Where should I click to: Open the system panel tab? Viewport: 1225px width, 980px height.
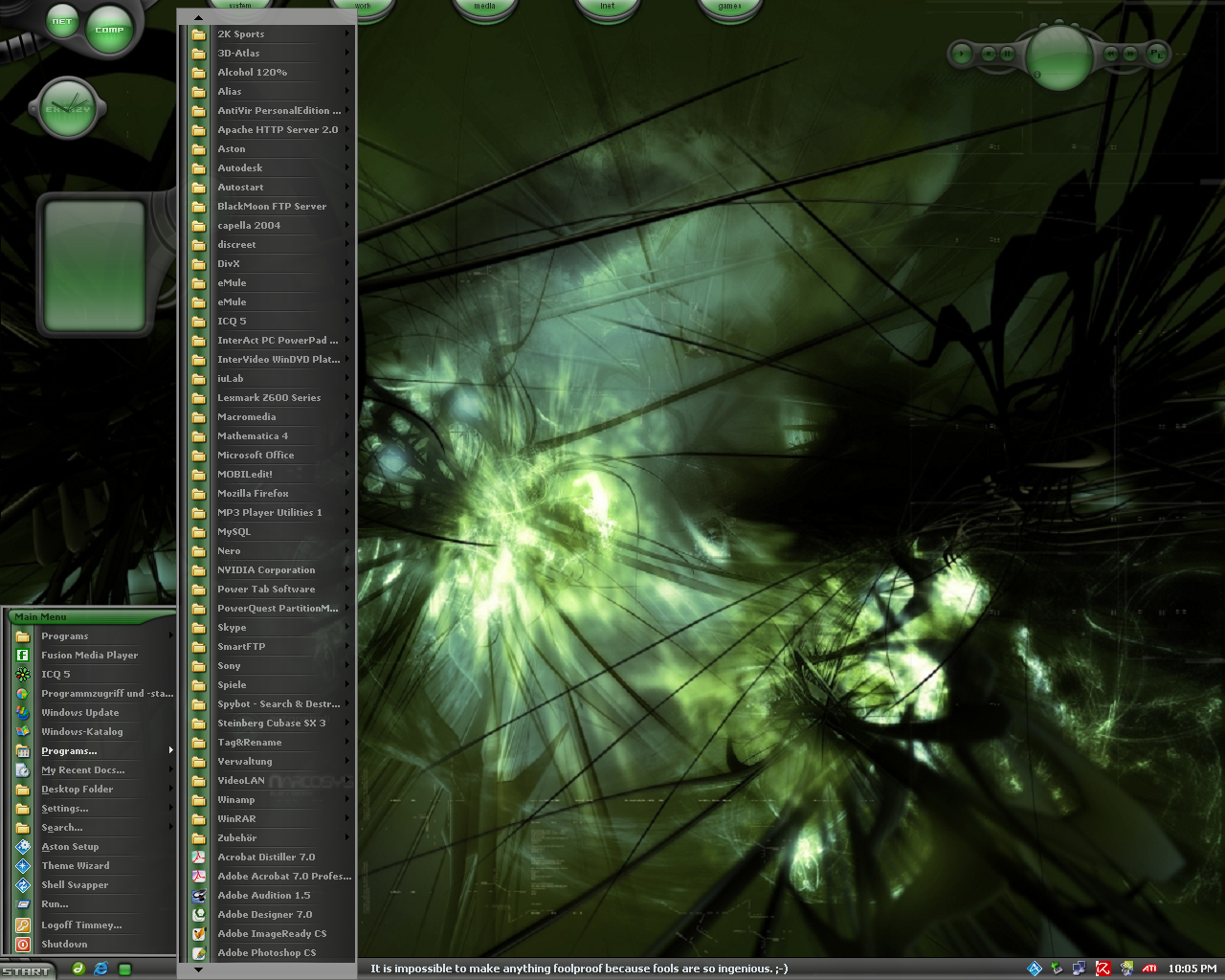240,8
